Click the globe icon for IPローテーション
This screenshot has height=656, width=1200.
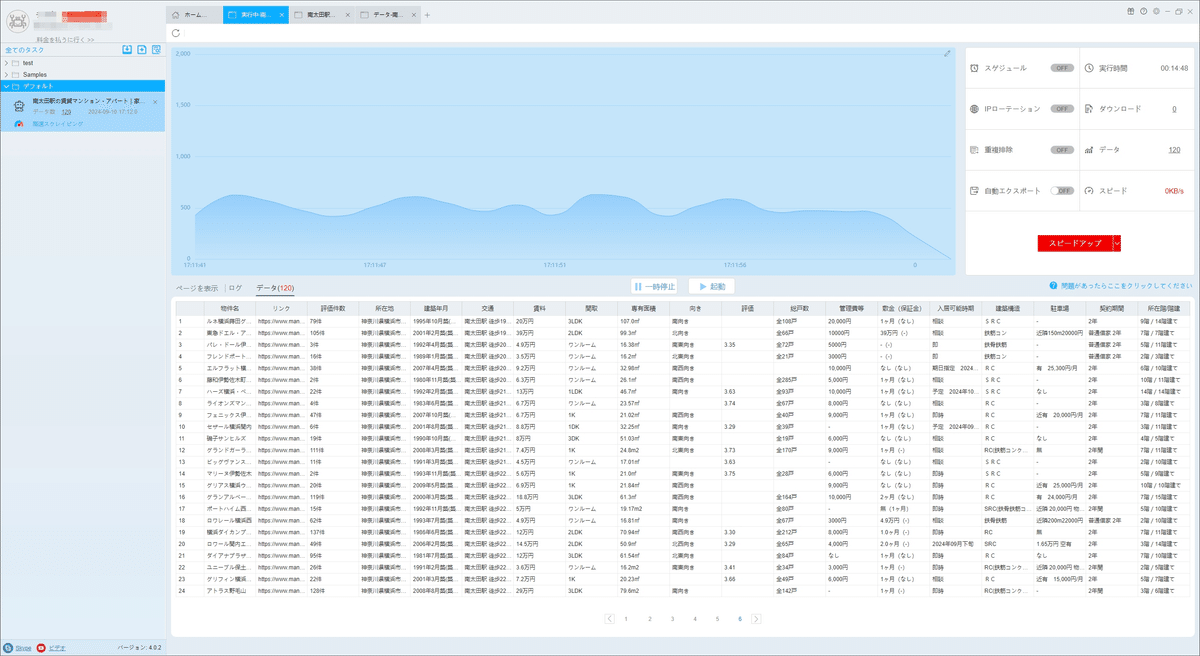(x=975, y=108)
